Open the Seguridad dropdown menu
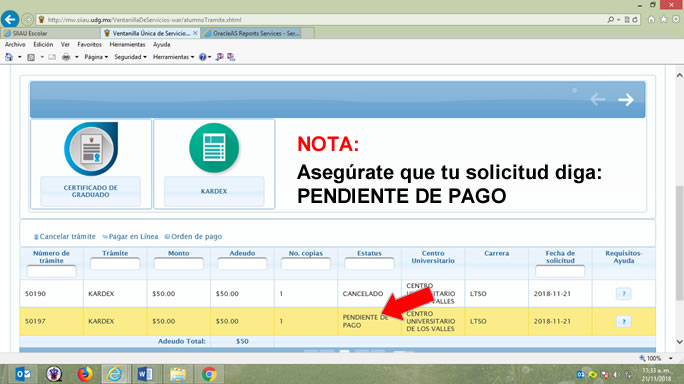Viewport: 684px width, 384px height. 130,57
